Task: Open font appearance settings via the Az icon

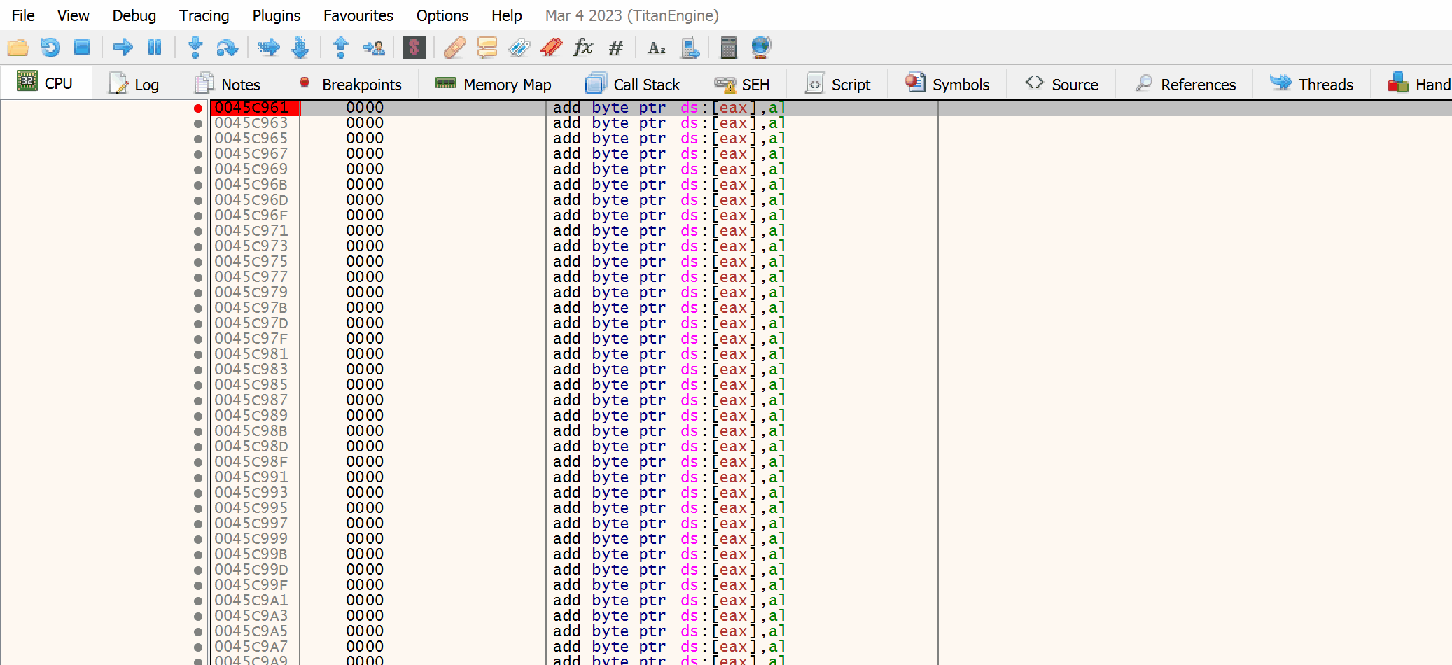Action: point(655,47)
